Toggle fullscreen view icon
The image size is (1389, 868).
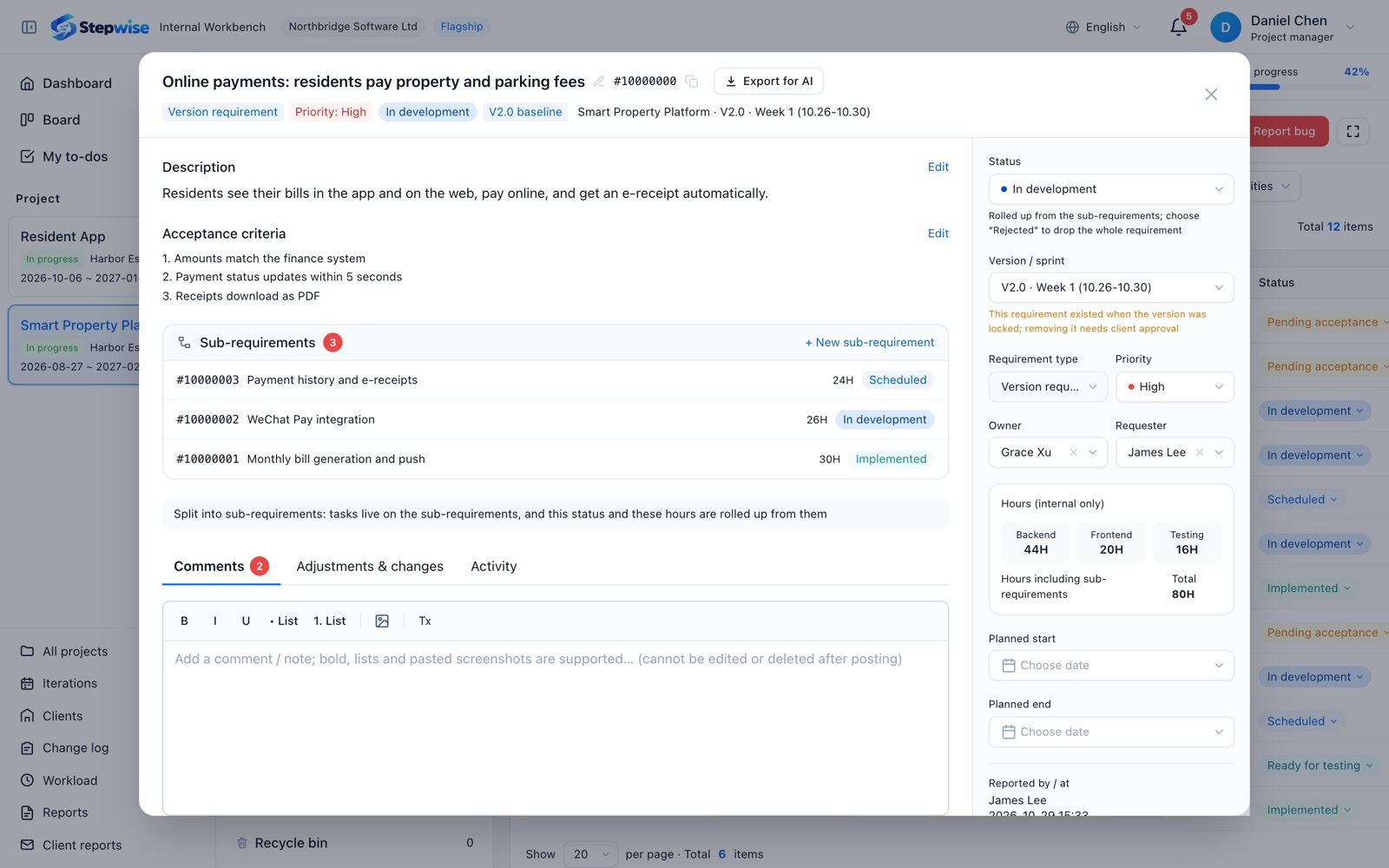[1353, 131]
